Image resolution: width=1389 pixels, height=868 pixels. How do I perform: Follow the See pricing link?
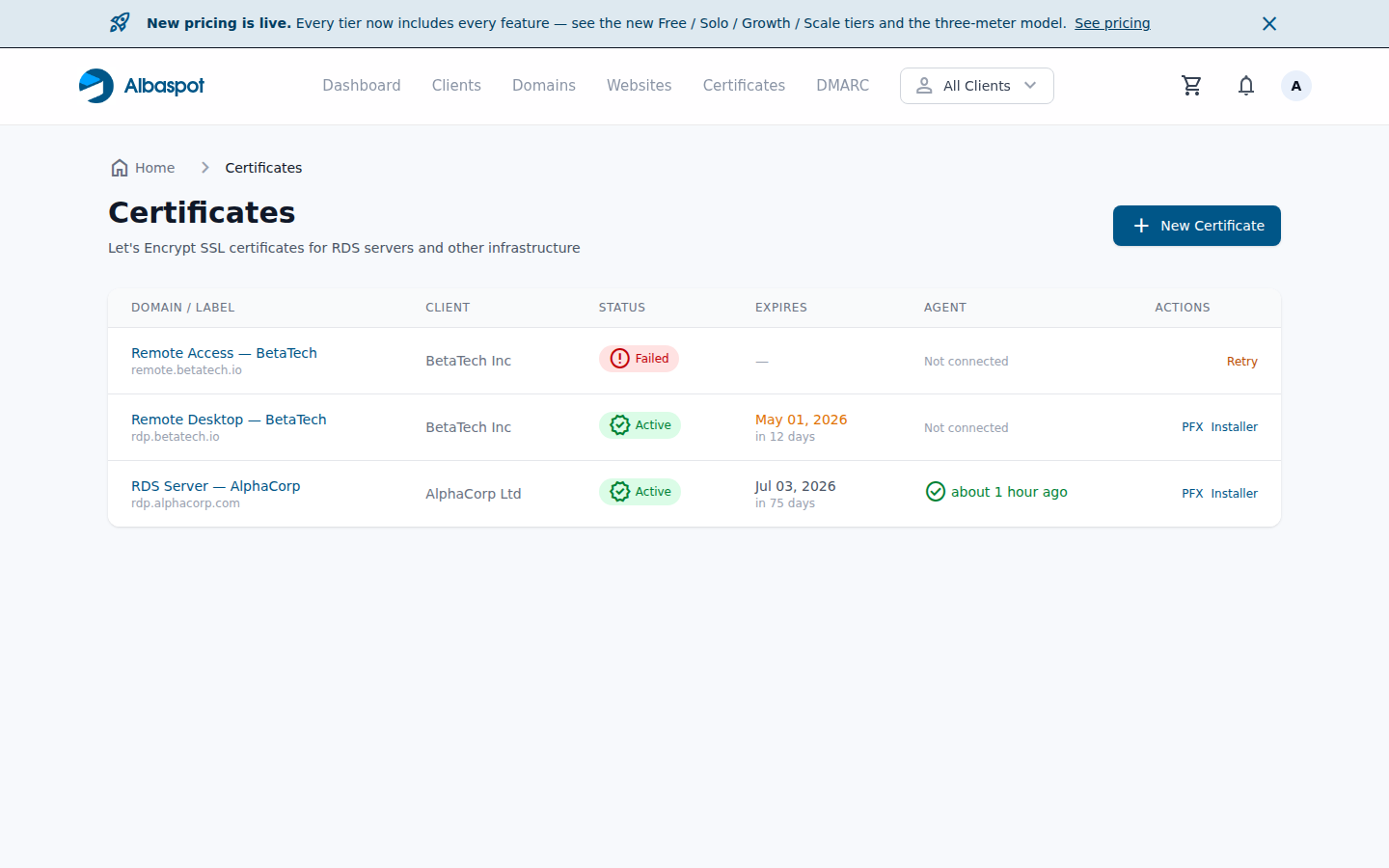[1112, 23]
